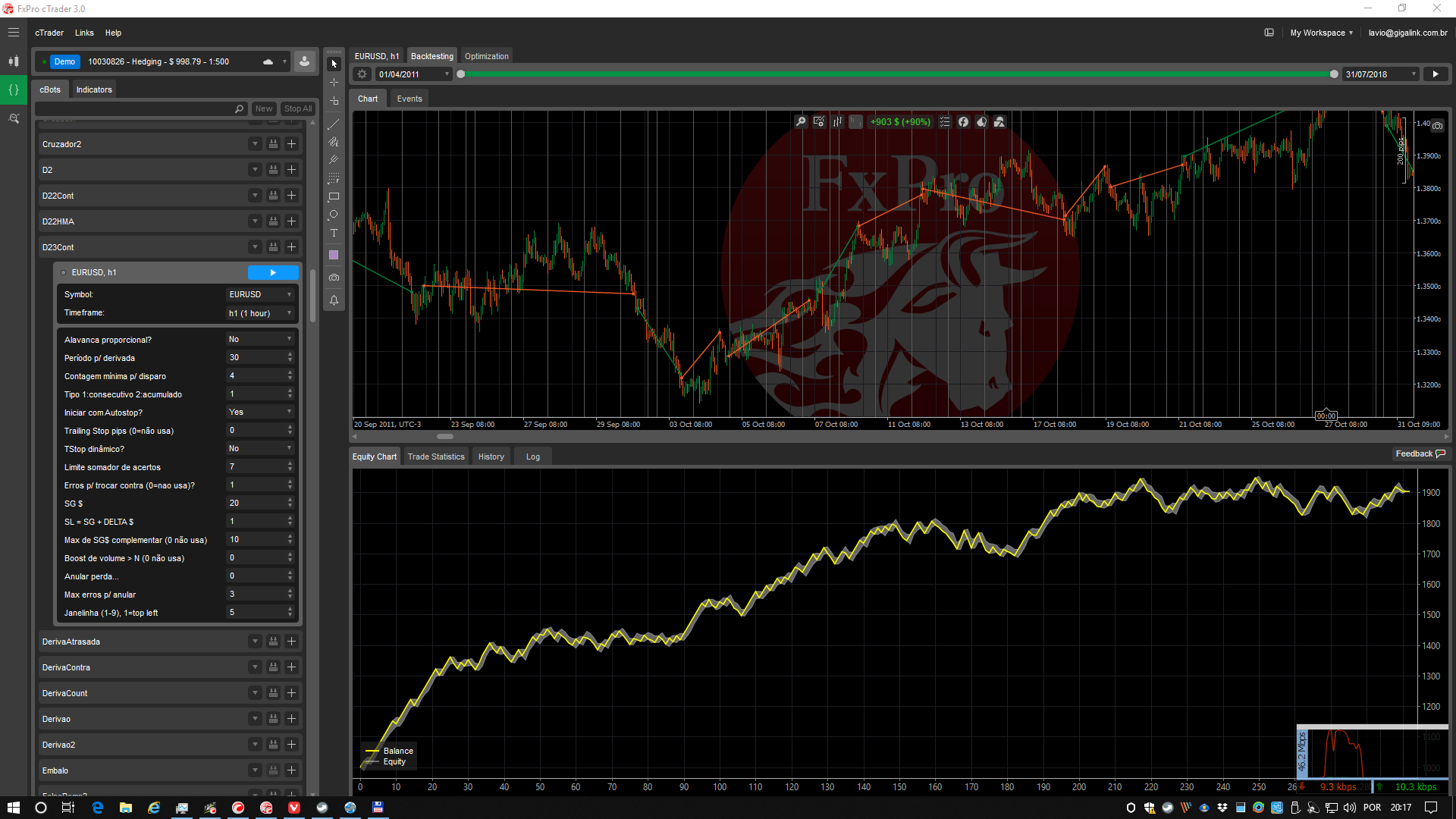This screenshot has height=819, width=1456.
Task: Open the Trade Statistics tab
Action: pos(436,457)
